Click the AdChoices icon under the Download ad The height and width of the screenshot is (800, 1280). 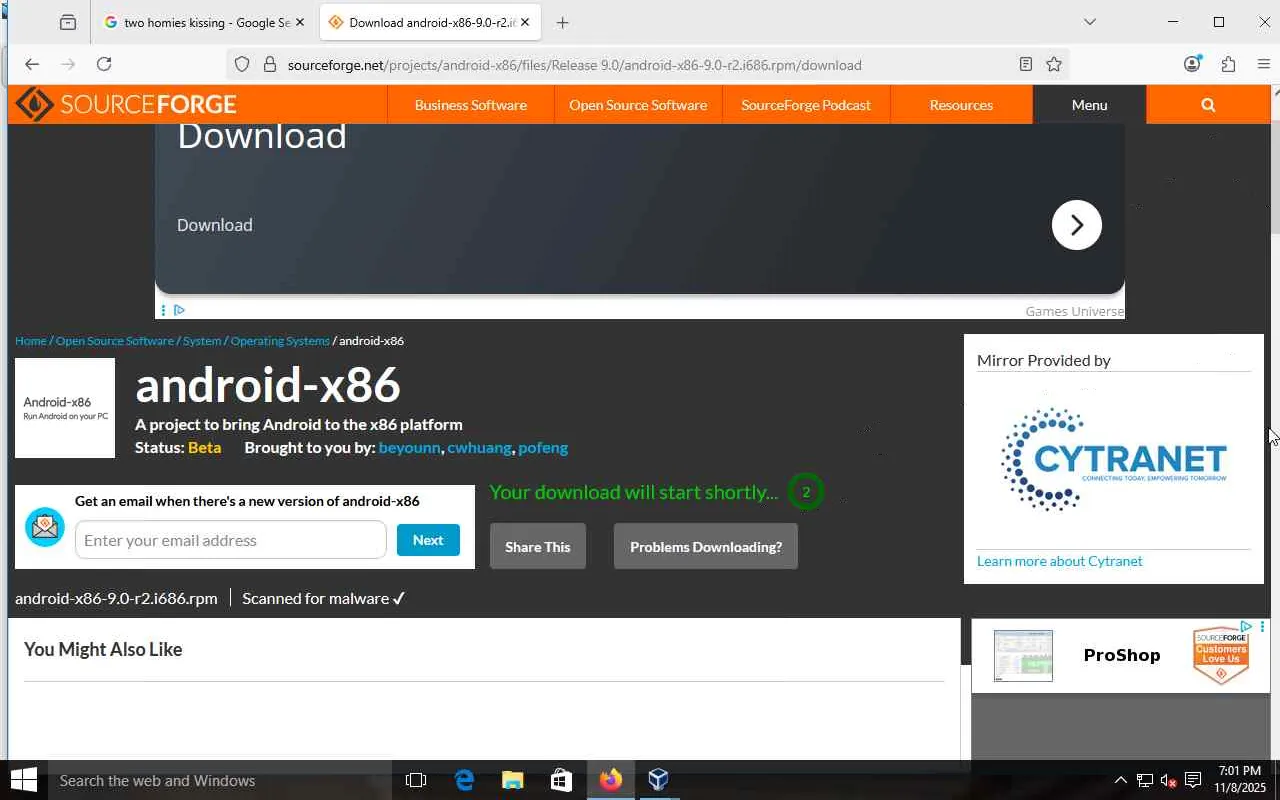179,310
